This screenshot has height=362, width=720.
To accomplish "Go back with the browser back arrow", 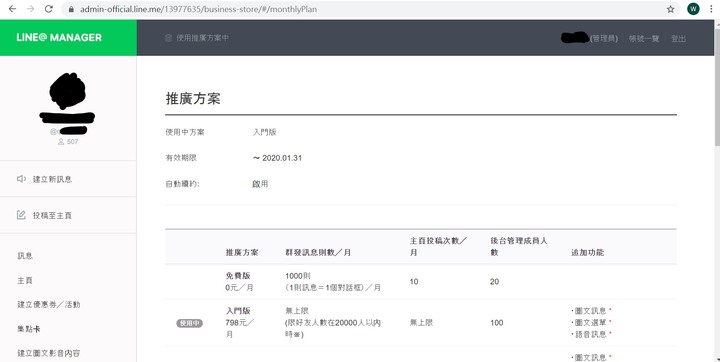I will pos(12,9).
